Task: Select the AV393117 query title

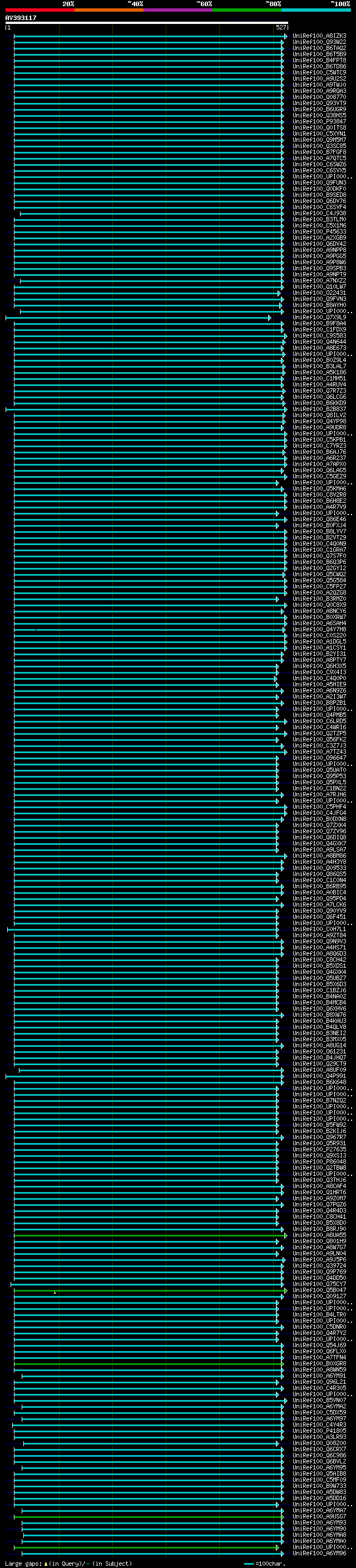Action: [21, 18]
